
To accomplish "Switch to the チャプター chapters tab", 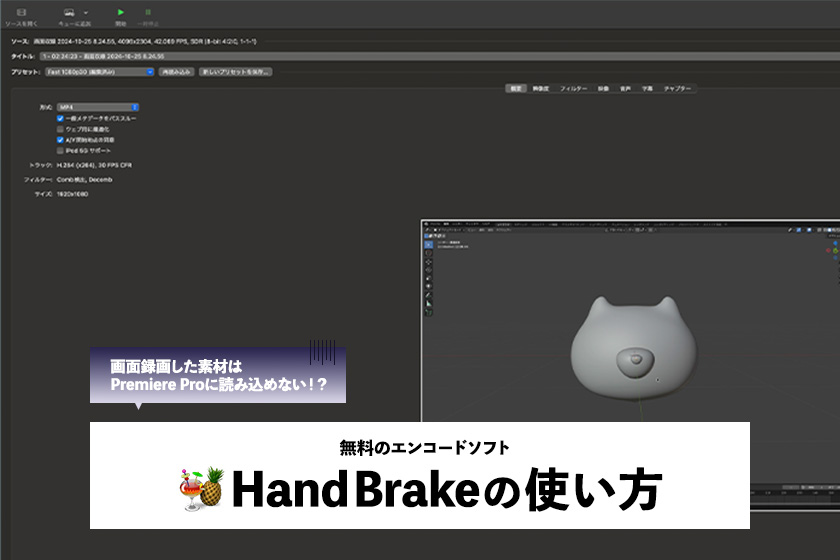I will (x=677, y=88).
